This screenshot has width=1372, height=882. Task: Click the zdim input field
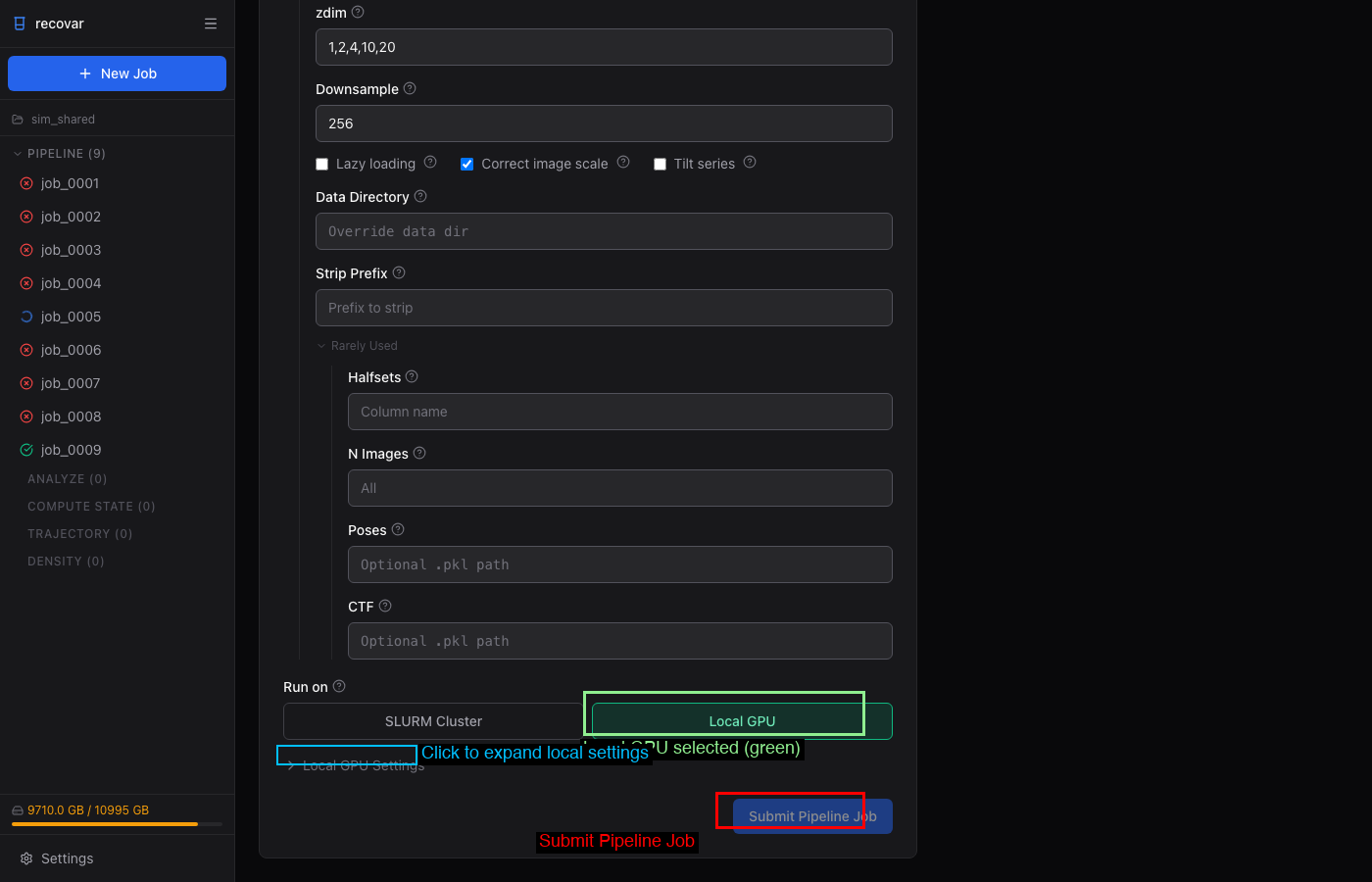[604, 47]
